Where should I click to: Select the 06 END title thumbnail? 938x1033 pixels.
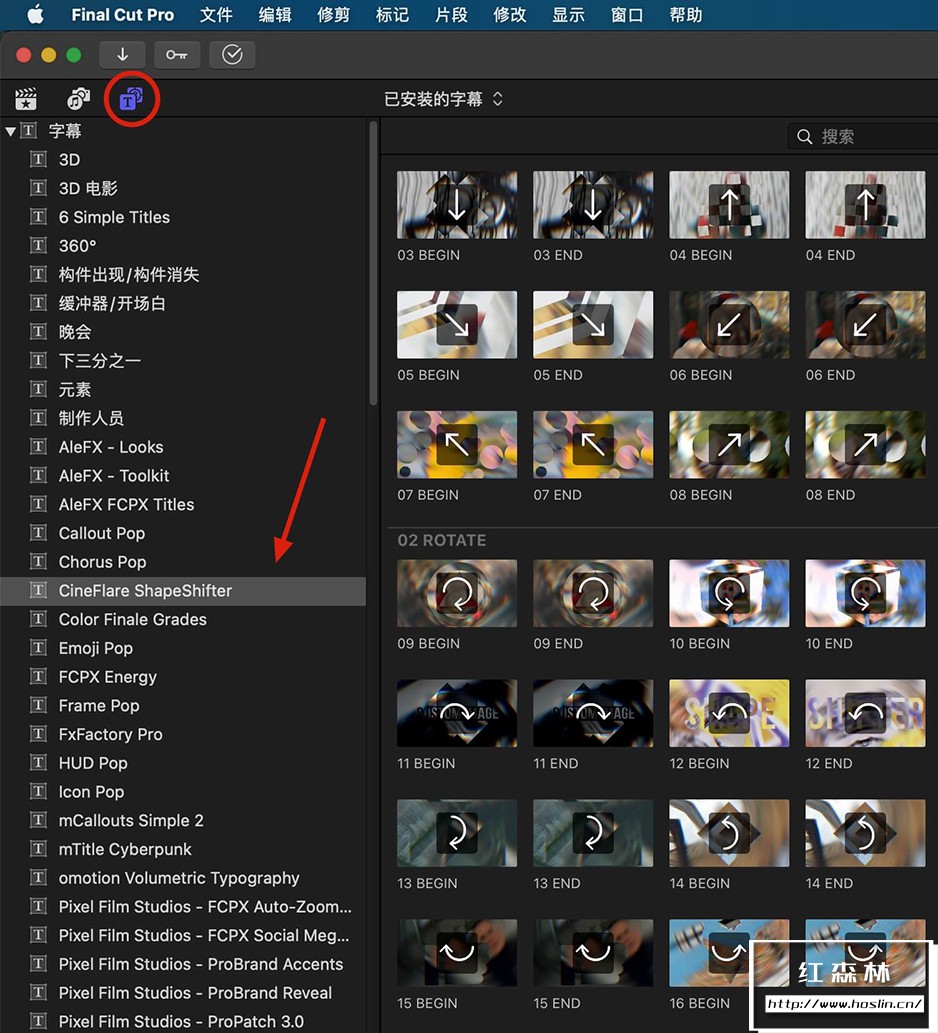[x=866, y=325]
